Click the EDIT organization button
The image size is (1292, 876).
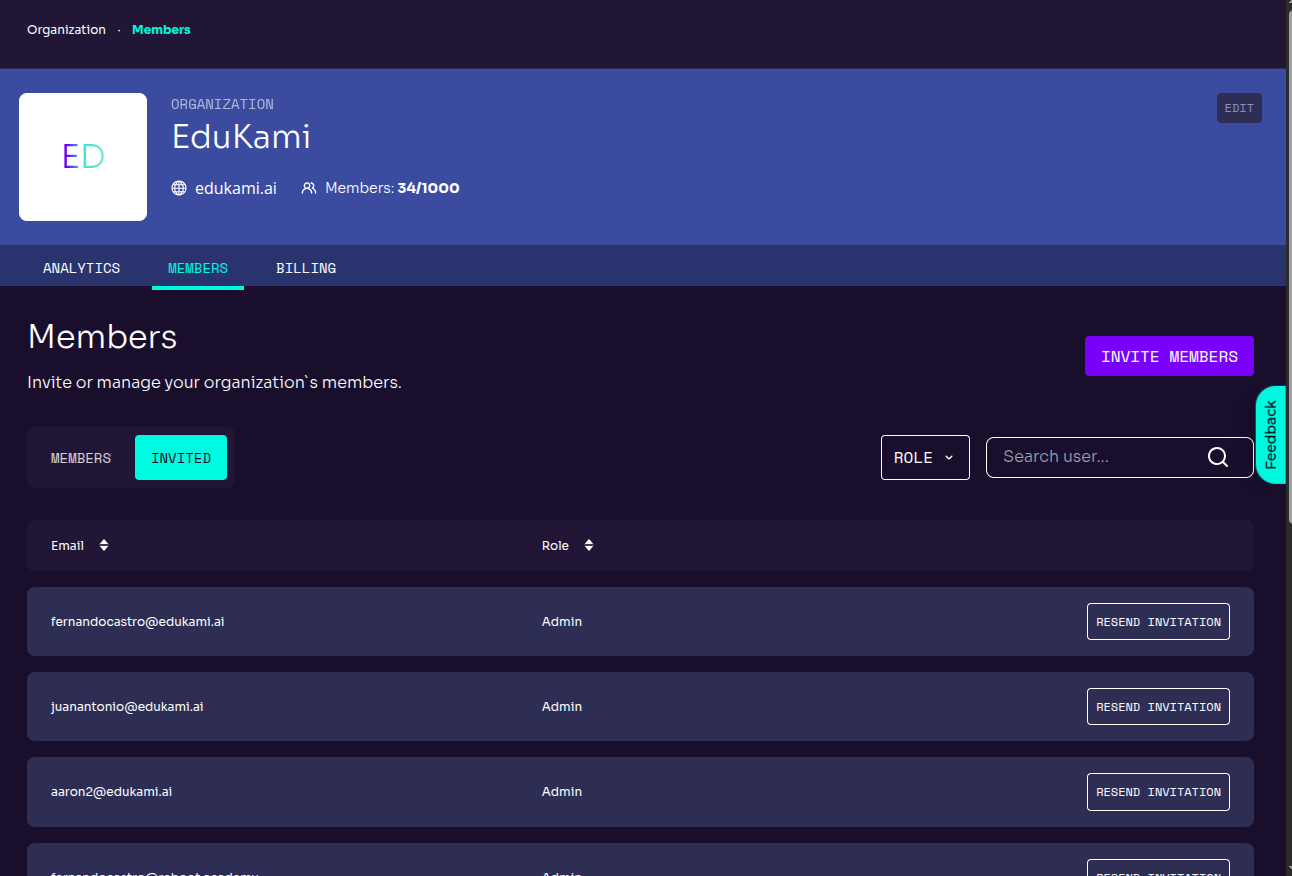[x=1239, y=108]
